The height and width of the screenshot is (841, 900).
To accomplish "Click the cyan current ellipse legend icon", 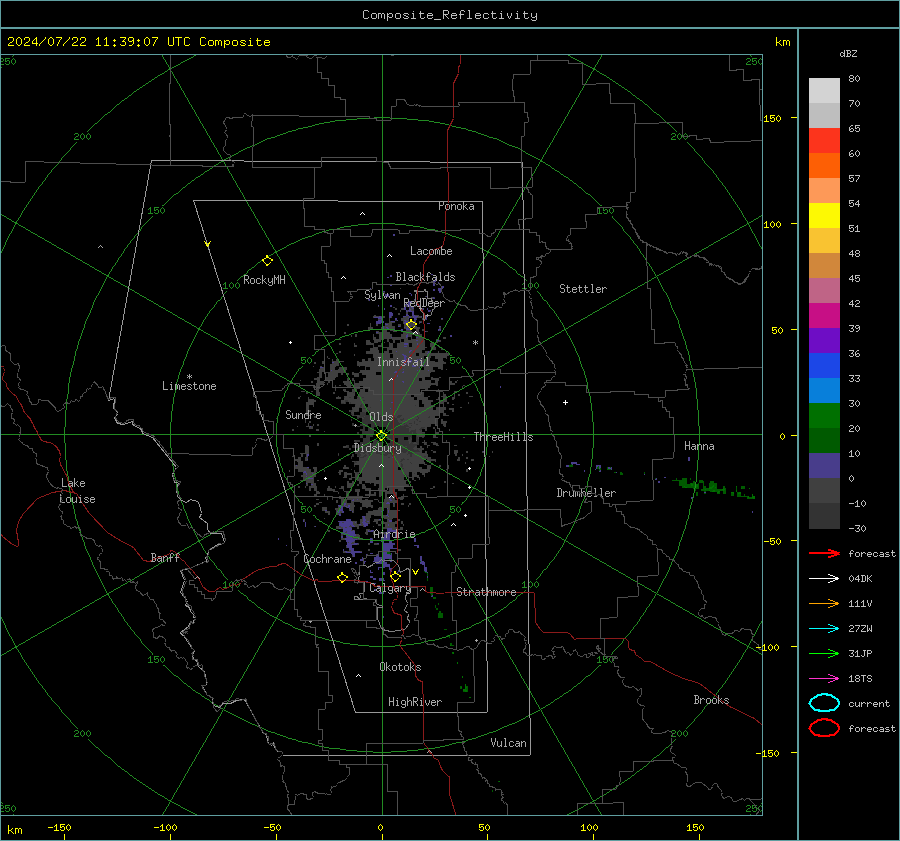I will pyautogui.click(x=824, y=703).
